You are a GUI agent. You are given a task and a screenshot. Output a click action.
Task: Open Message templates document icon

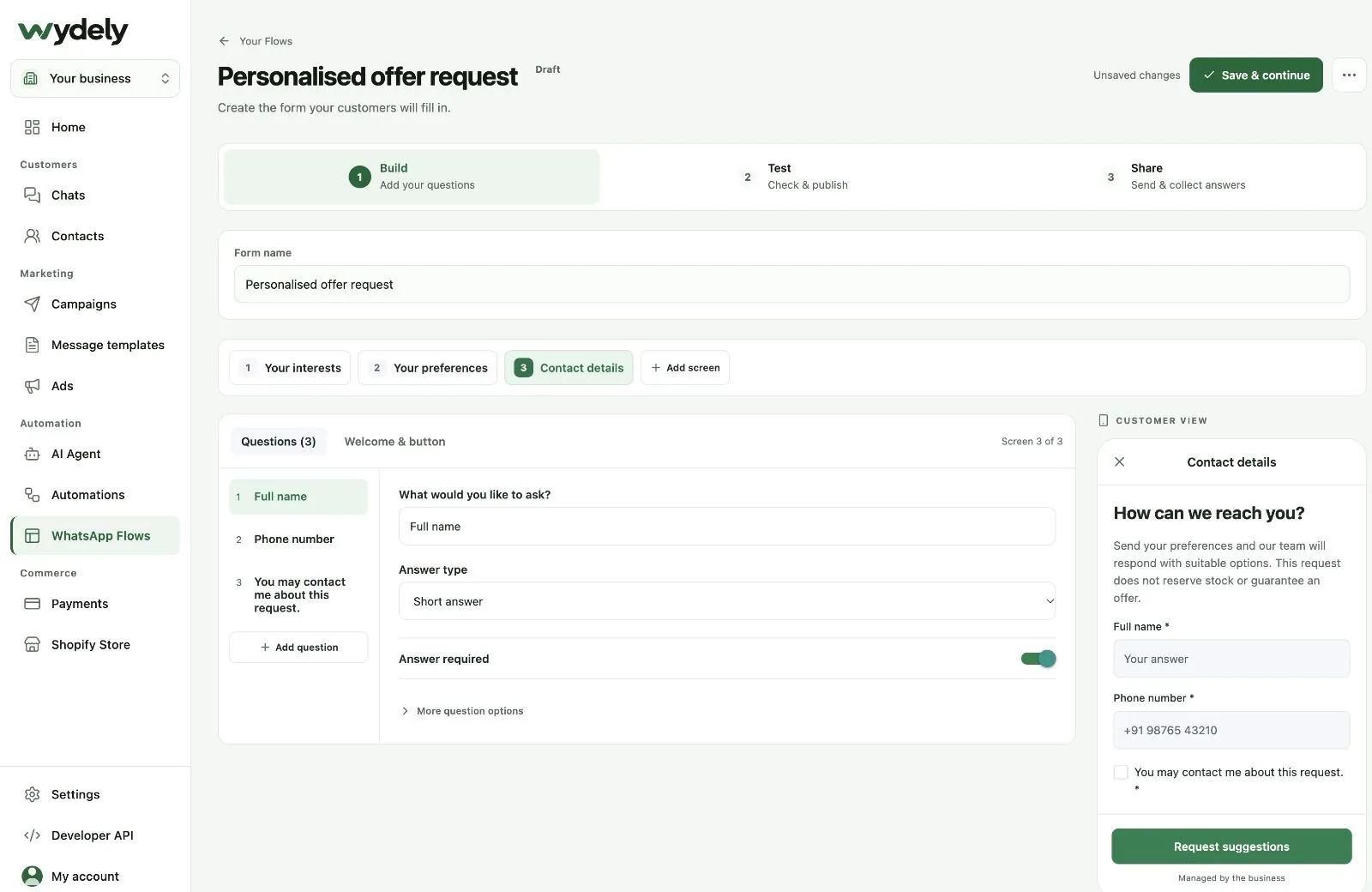click(33, 345)
